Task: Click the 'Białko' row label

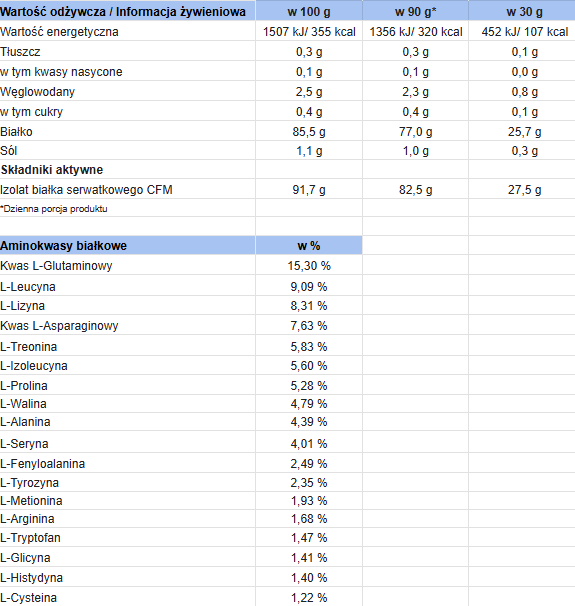Action: tap(16, 131)
